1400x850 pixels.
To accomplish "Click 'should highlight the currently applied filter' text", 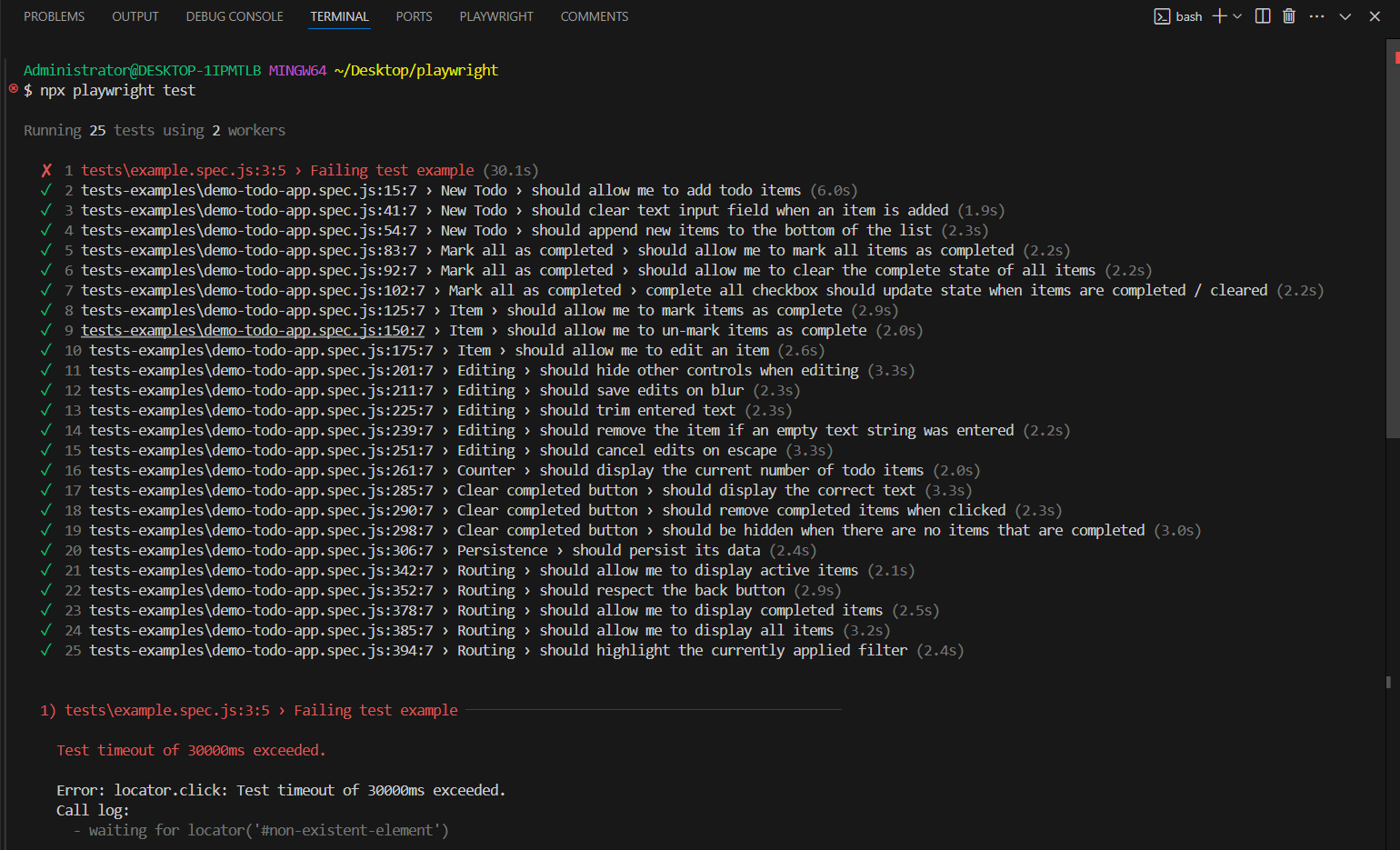I will (x=724, y=650).
